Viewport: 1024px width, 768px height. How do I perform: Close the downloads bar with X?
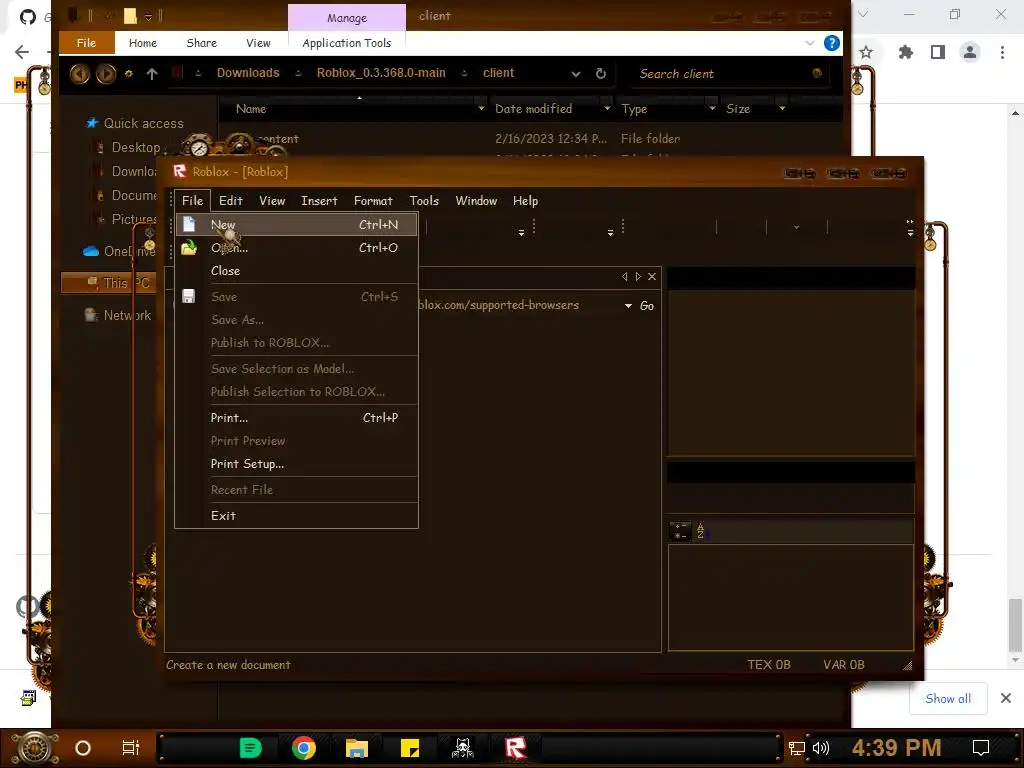click(x=1006, y=698)
